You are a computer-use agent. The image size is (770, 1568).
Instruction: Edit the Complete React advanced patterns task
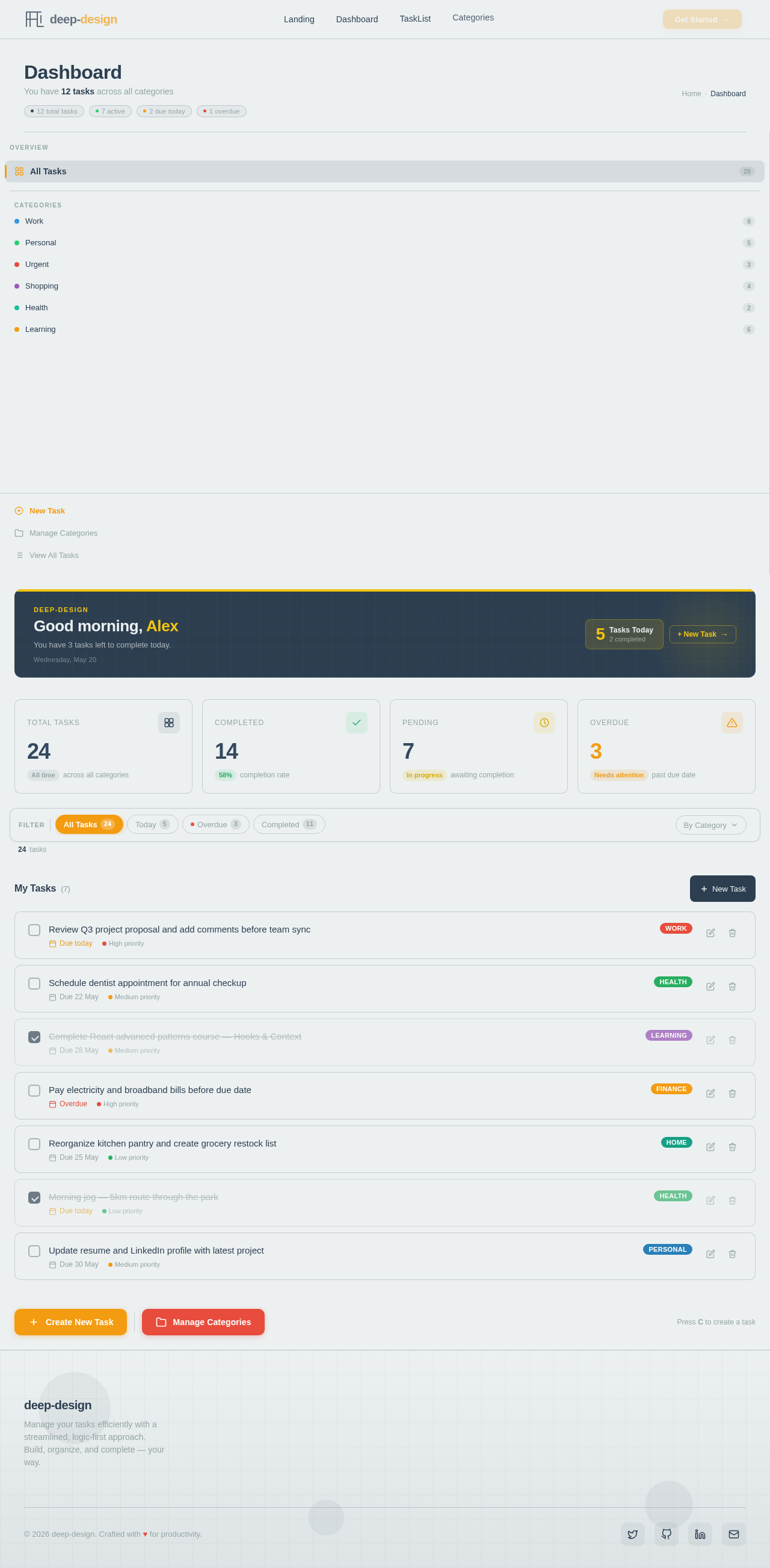(x=710, y=1040)
